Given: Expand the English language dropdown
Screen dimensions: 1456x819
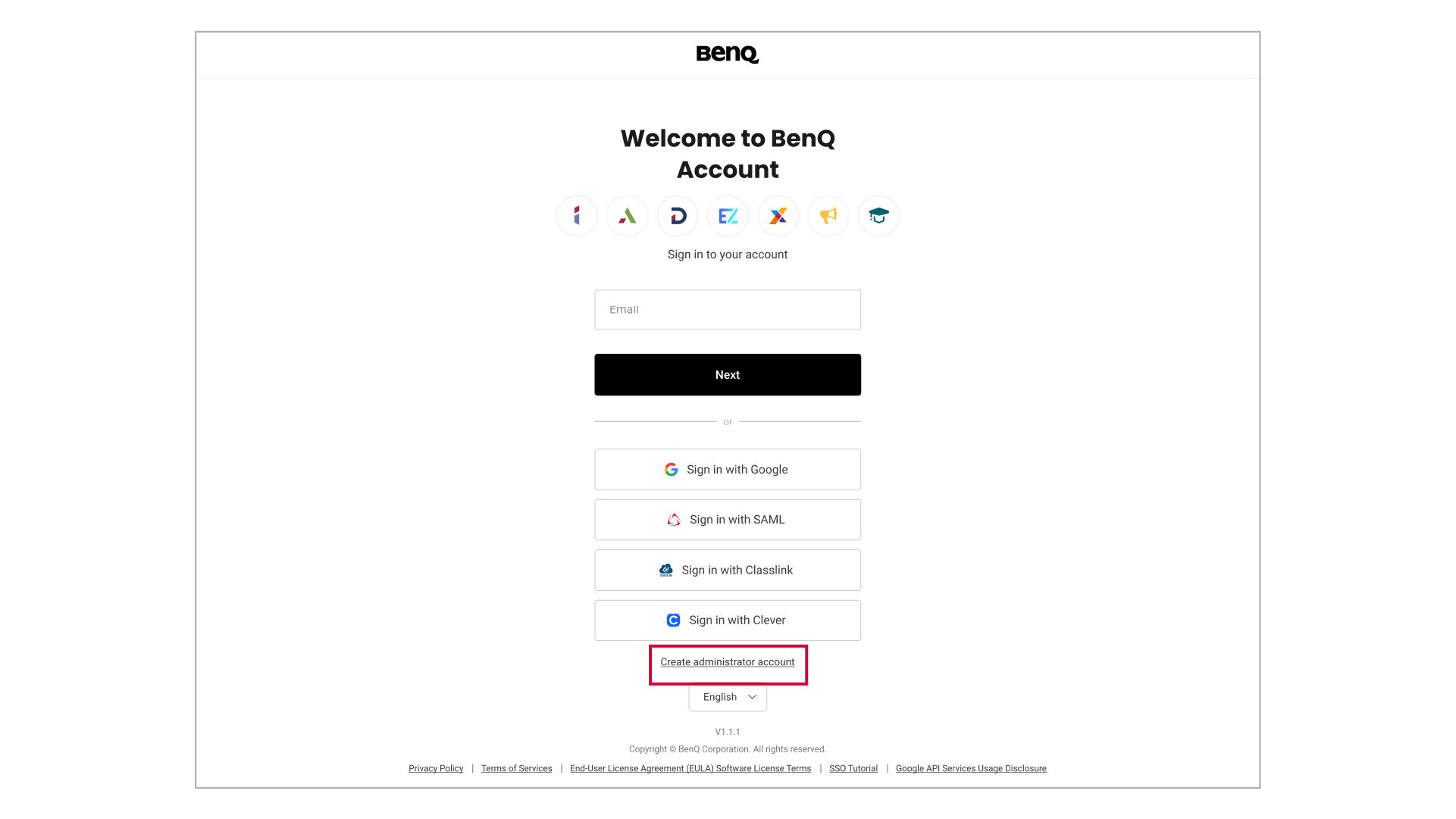Looking at the screenshot, I should 728,697.
